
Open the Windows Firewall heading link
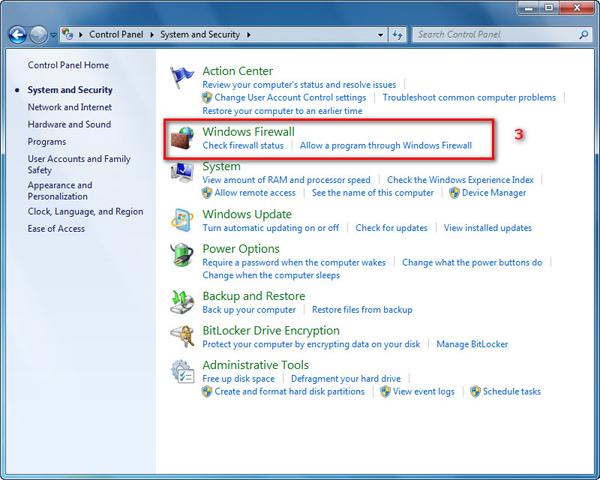(248, 132)
